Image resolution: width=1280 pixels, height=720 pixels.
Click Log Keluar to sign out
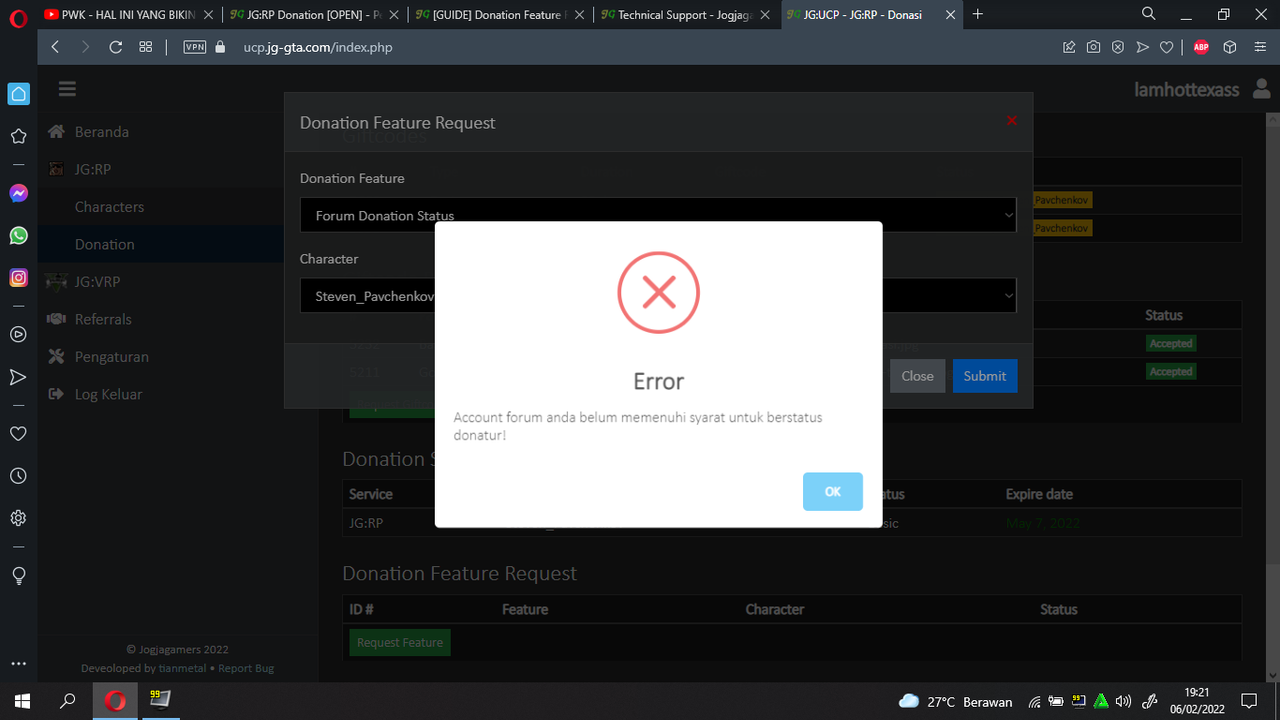(x=108, y=394)
